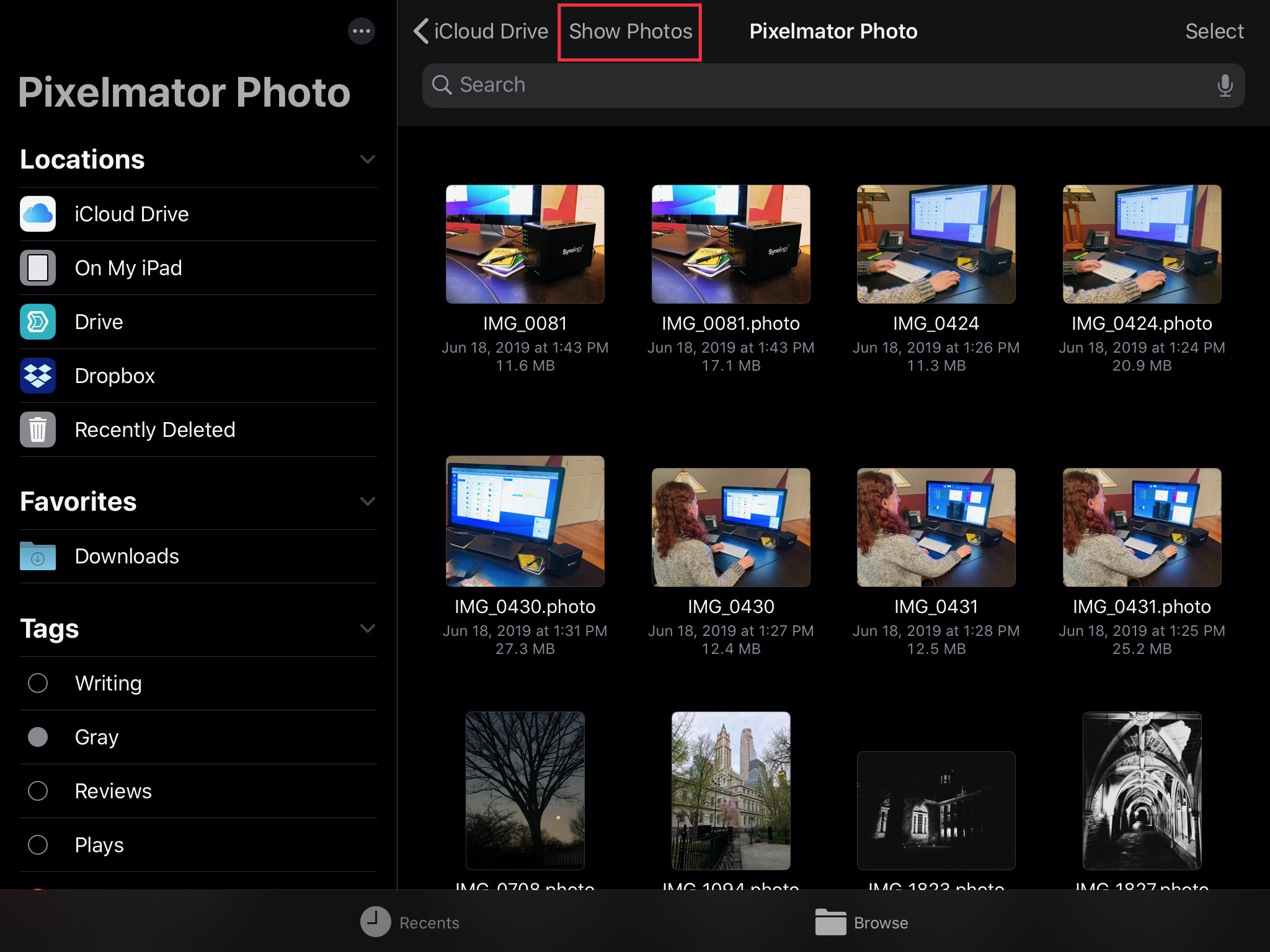Open On My iPad location
The height and width of the screenshot is (952, 1270).
pyautogui.click(x=198, y=268)
